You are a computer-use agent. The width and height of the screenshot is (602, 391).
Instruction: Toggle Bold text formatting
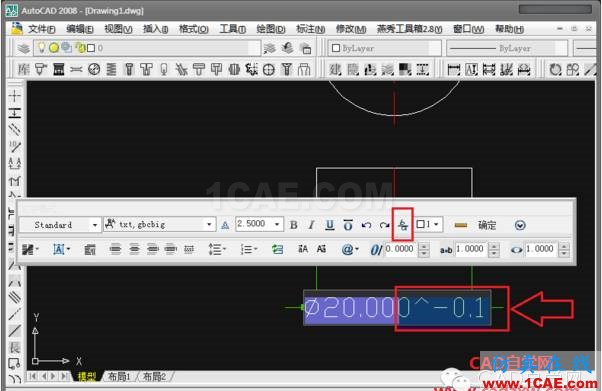[x=294, y=225]
